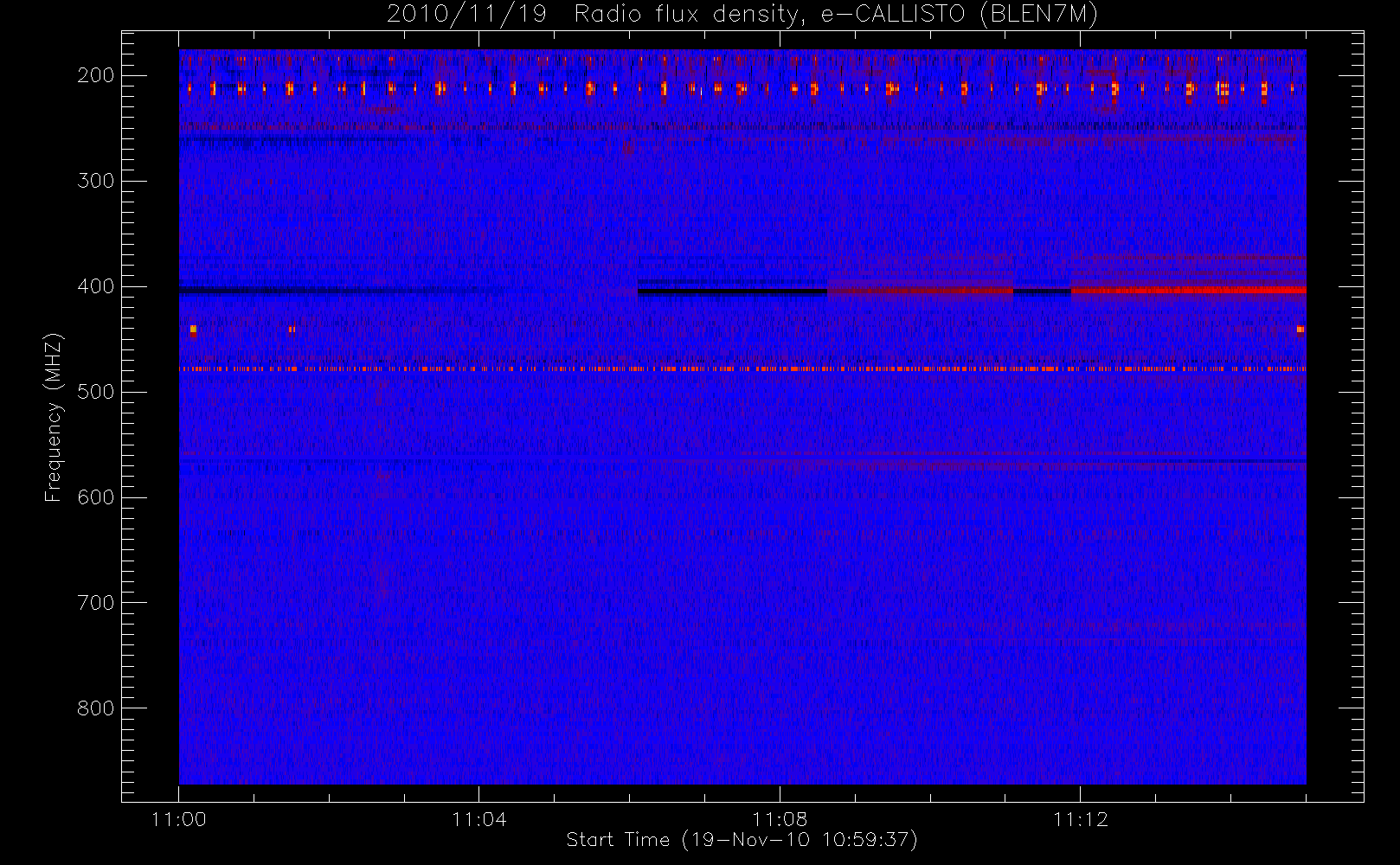The height and width of the screenshot is (865, 1400).
Task: Click the plot title text at top
Action: tap(742, 14)
